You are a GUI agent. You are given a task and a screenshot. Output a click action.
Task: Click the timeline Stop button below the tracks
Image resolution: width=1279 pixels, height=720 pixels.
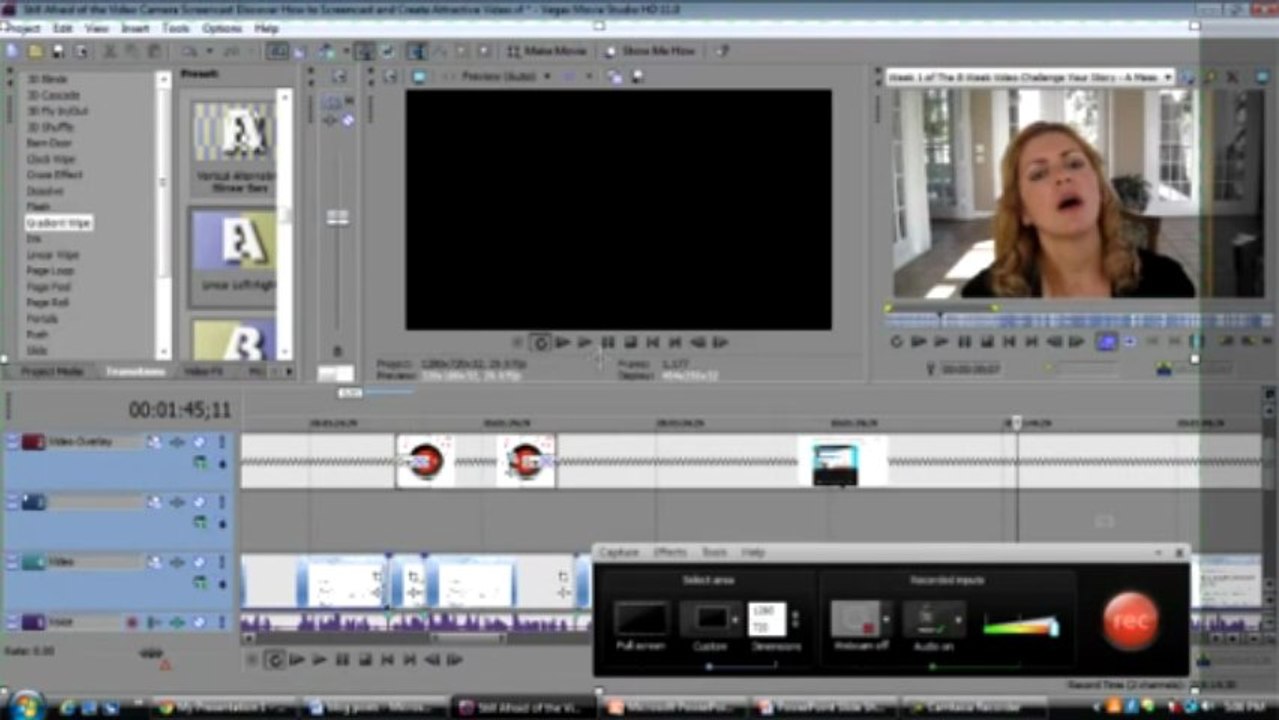click(x=365, y=660)
